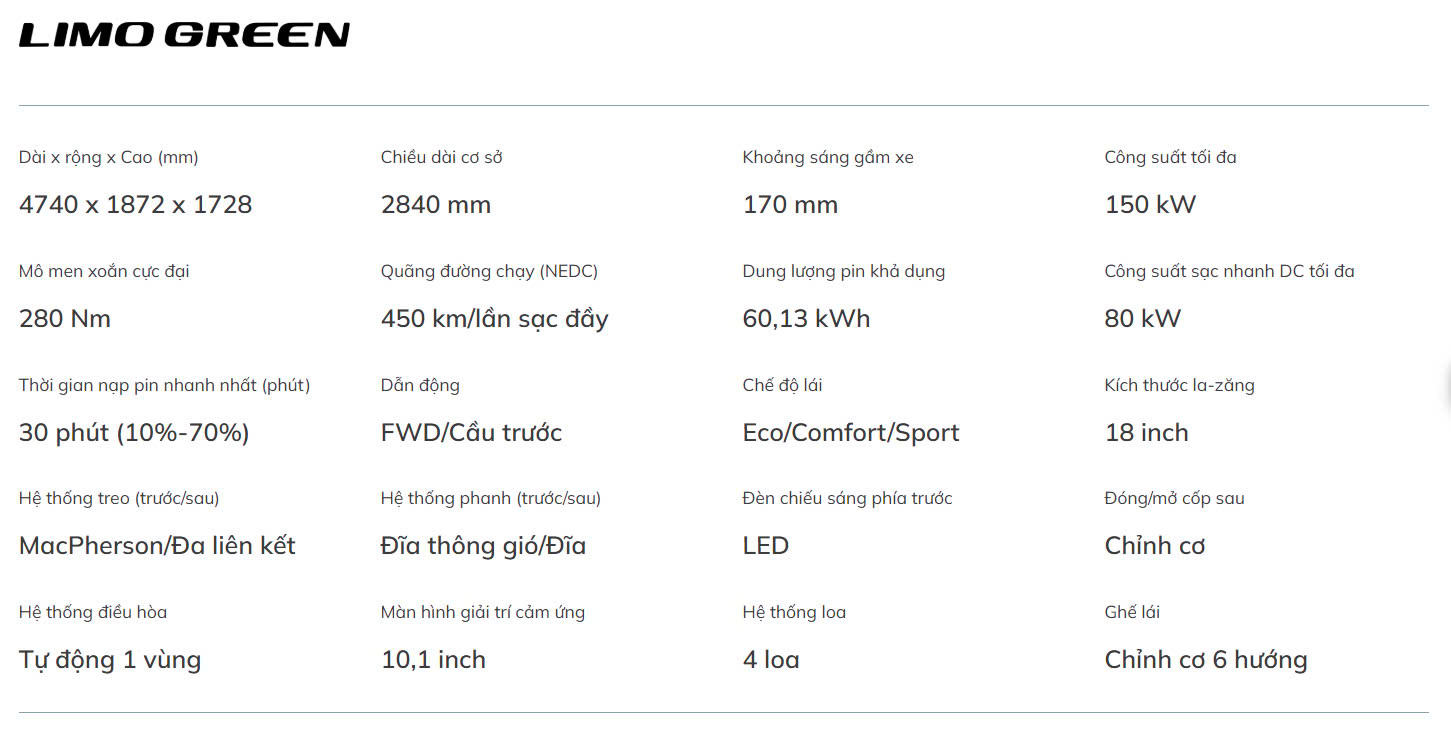Click the 2840 mm wheelbase value
This screenshot has width=1451, height=729.
435,205
